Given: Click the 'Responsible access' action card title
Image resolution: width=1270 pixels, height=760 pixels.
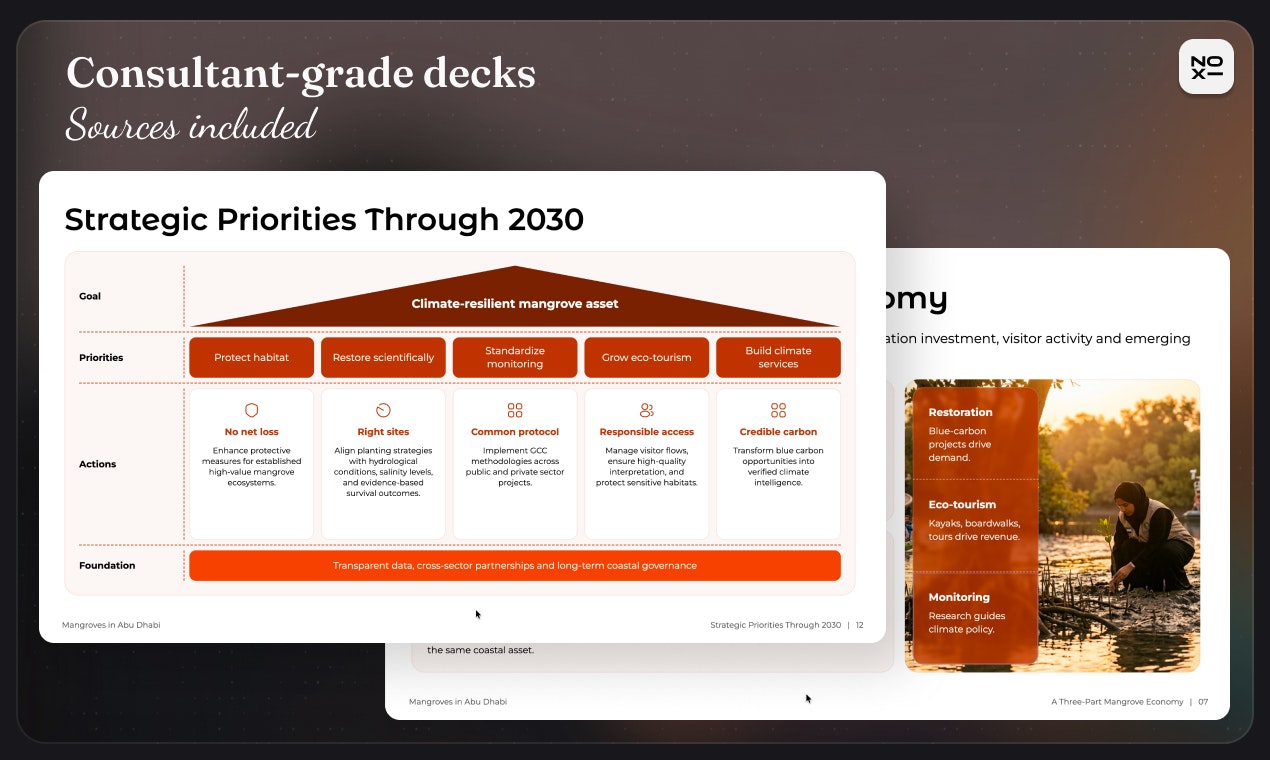Looking at the screenshot, I should tap(646, 432).
